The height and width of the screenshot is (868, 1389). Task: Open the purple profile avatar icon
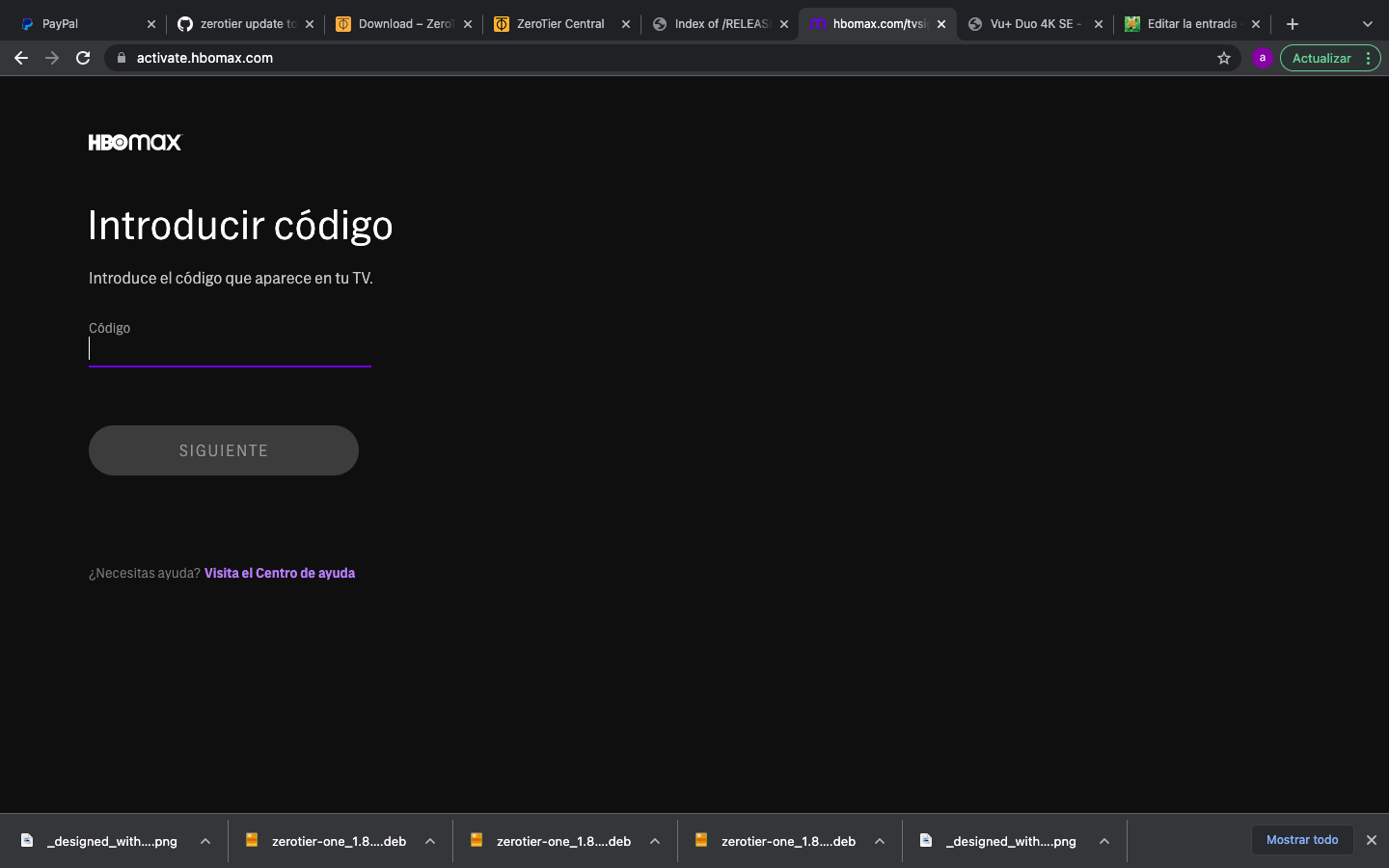click(1262, 58)
